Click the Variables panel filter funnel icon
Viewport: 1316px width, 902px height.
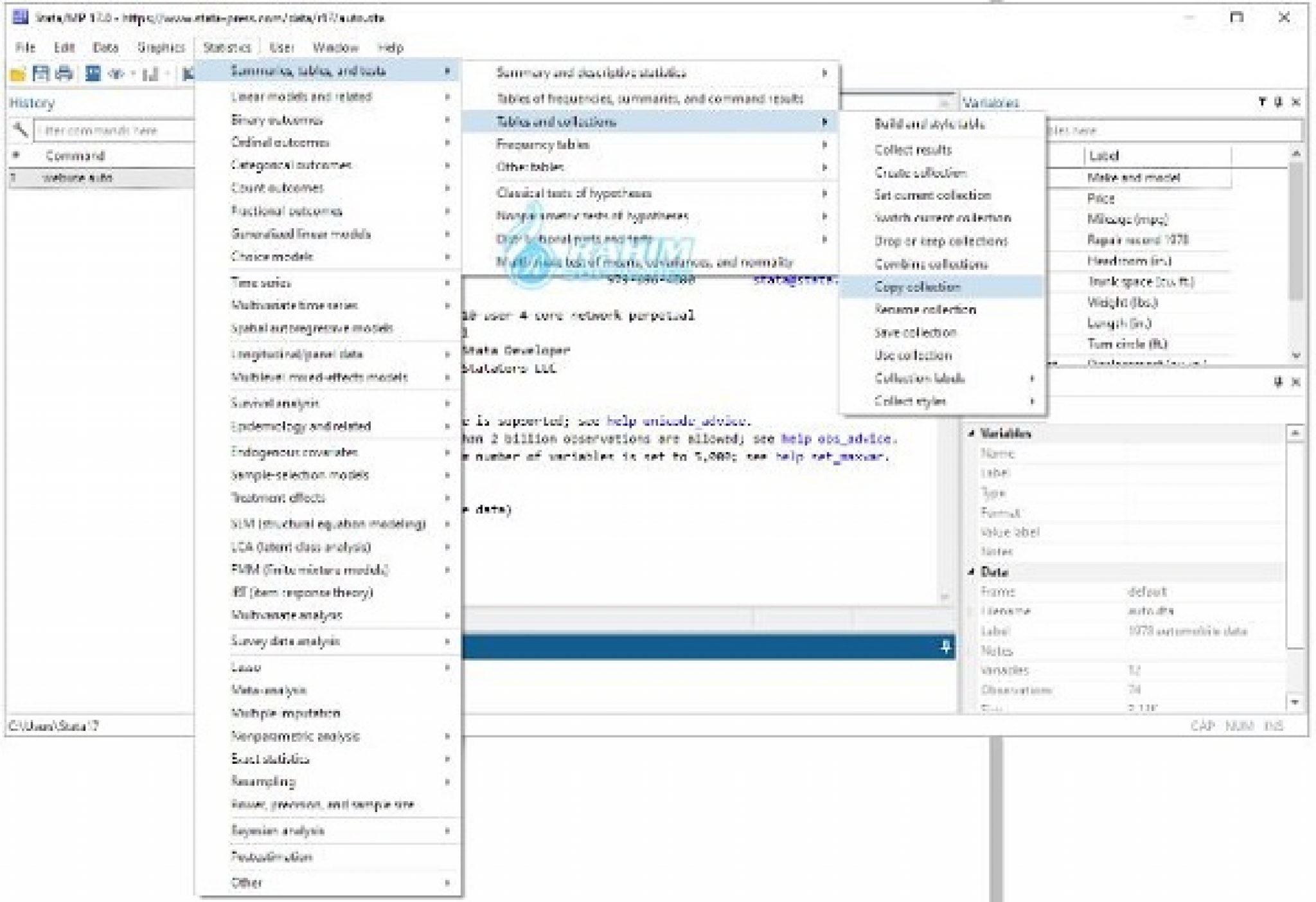[1261, 102]
